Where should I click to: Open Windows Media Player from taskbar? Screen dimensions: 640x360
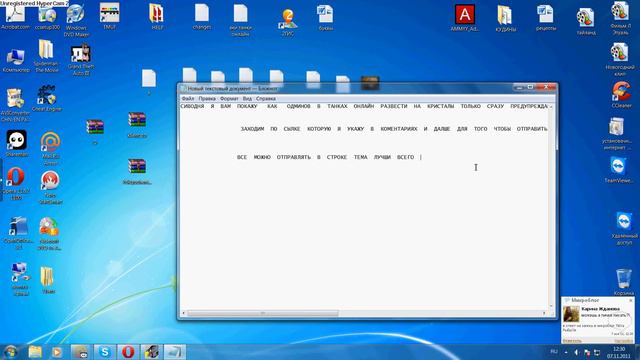pos(57,352)
